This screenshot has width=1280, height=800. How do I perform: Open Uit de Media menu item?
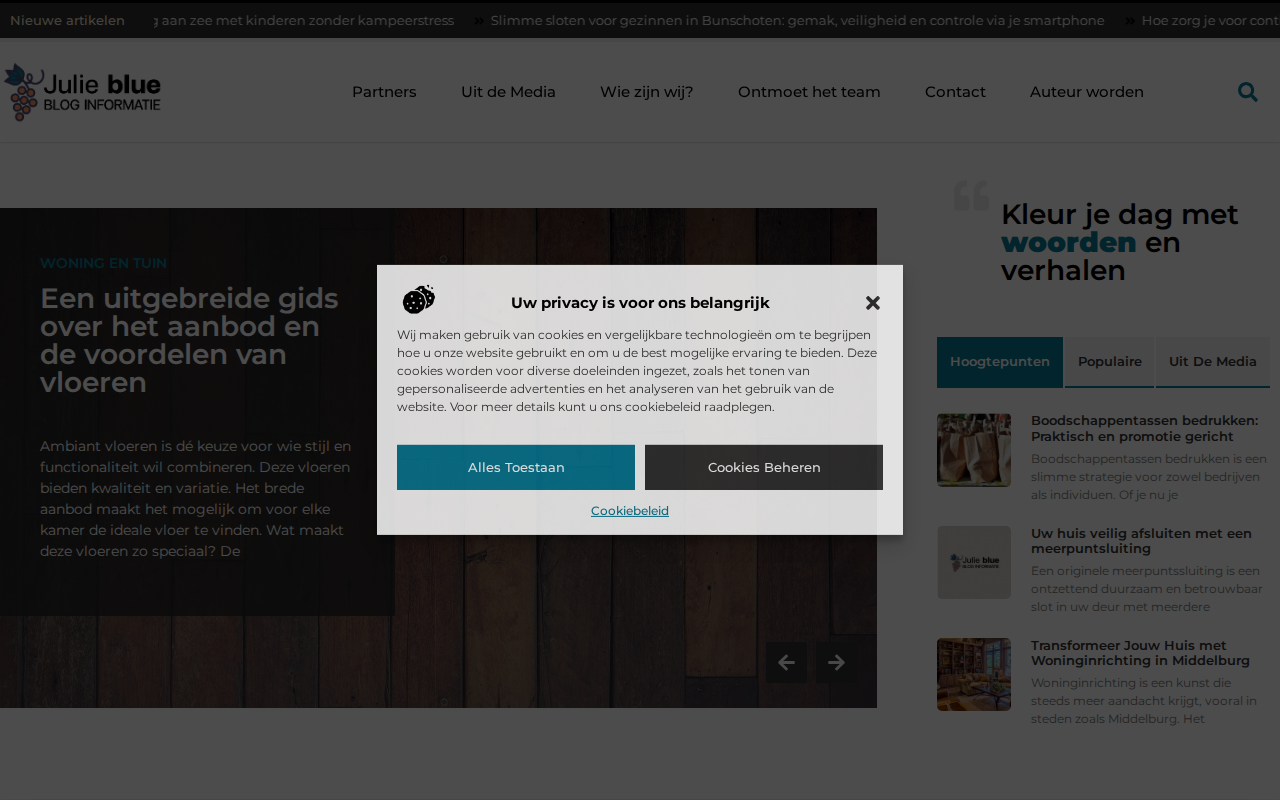pos(508,92)
